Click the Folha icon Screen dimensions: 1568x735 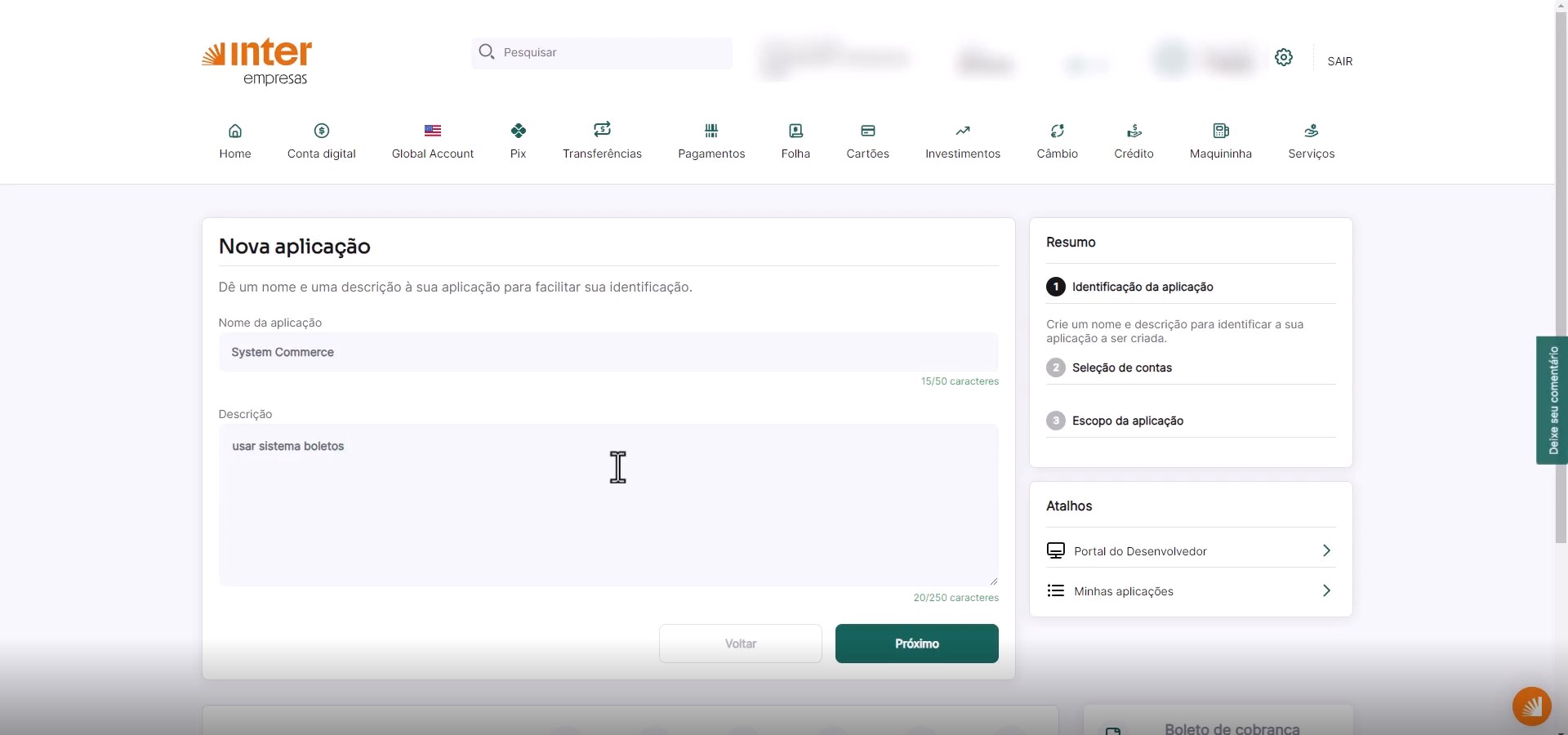click(x=795, y=140)
